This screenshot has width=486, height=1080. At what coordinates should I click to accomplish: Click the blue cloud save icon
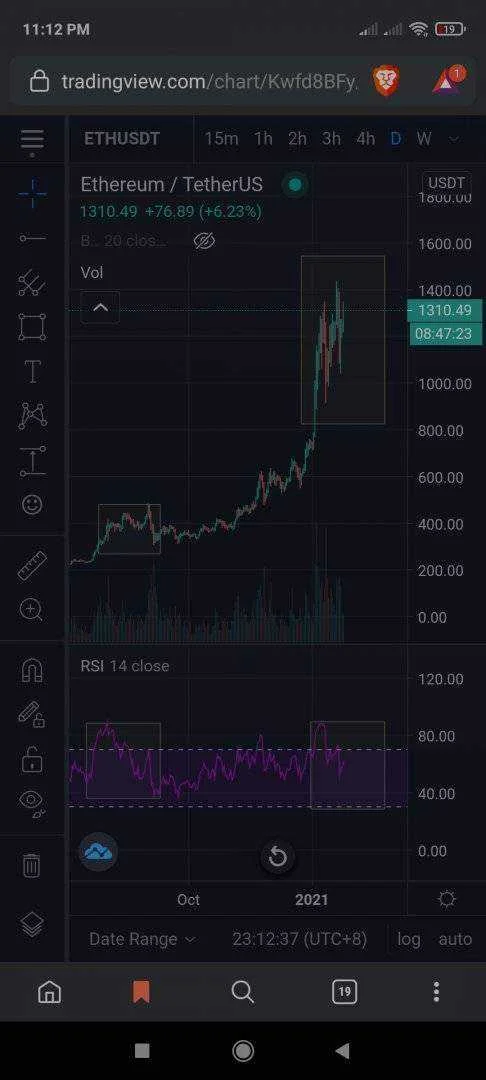pos(98,852)
